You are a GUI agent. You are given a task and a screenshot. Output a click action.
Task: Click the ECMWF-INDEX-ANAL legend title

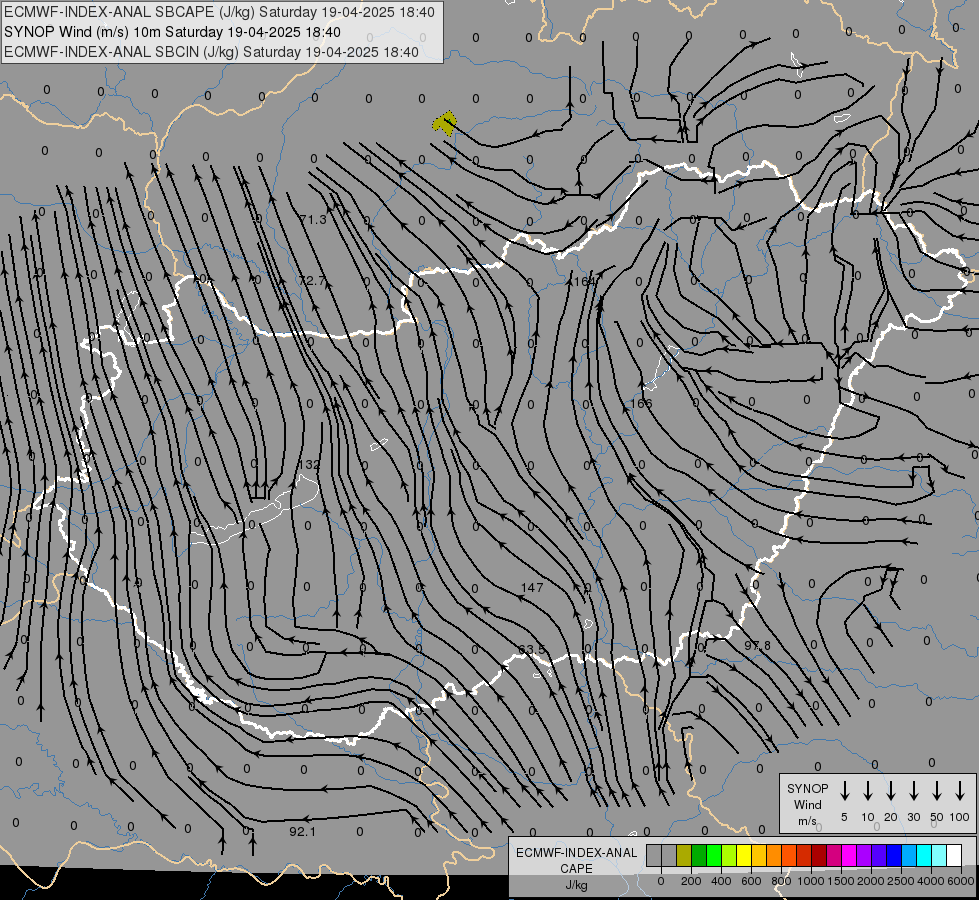click(576, 853)
